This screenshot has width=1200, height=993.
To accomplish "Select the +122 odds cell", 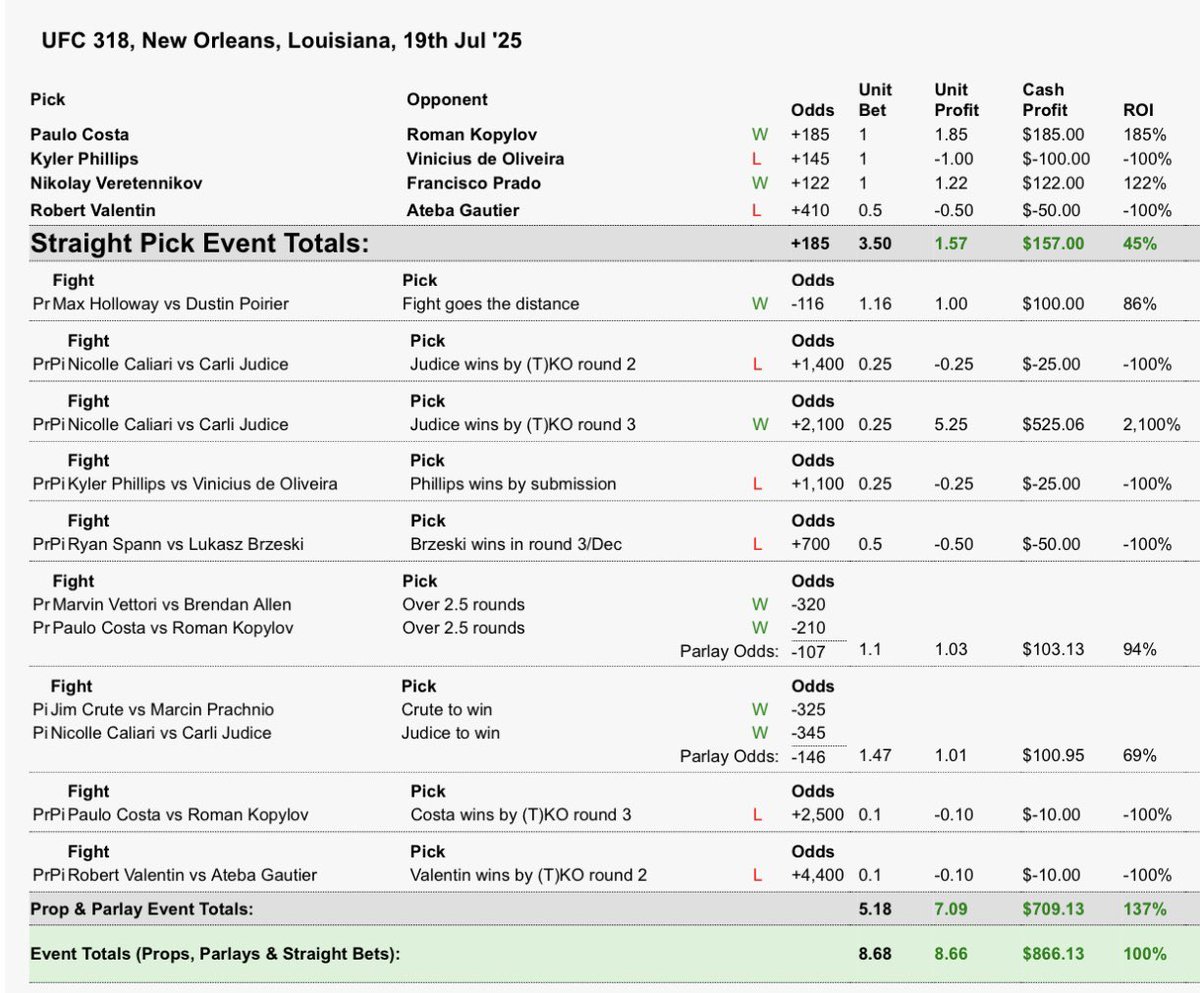I will point(812,183).
